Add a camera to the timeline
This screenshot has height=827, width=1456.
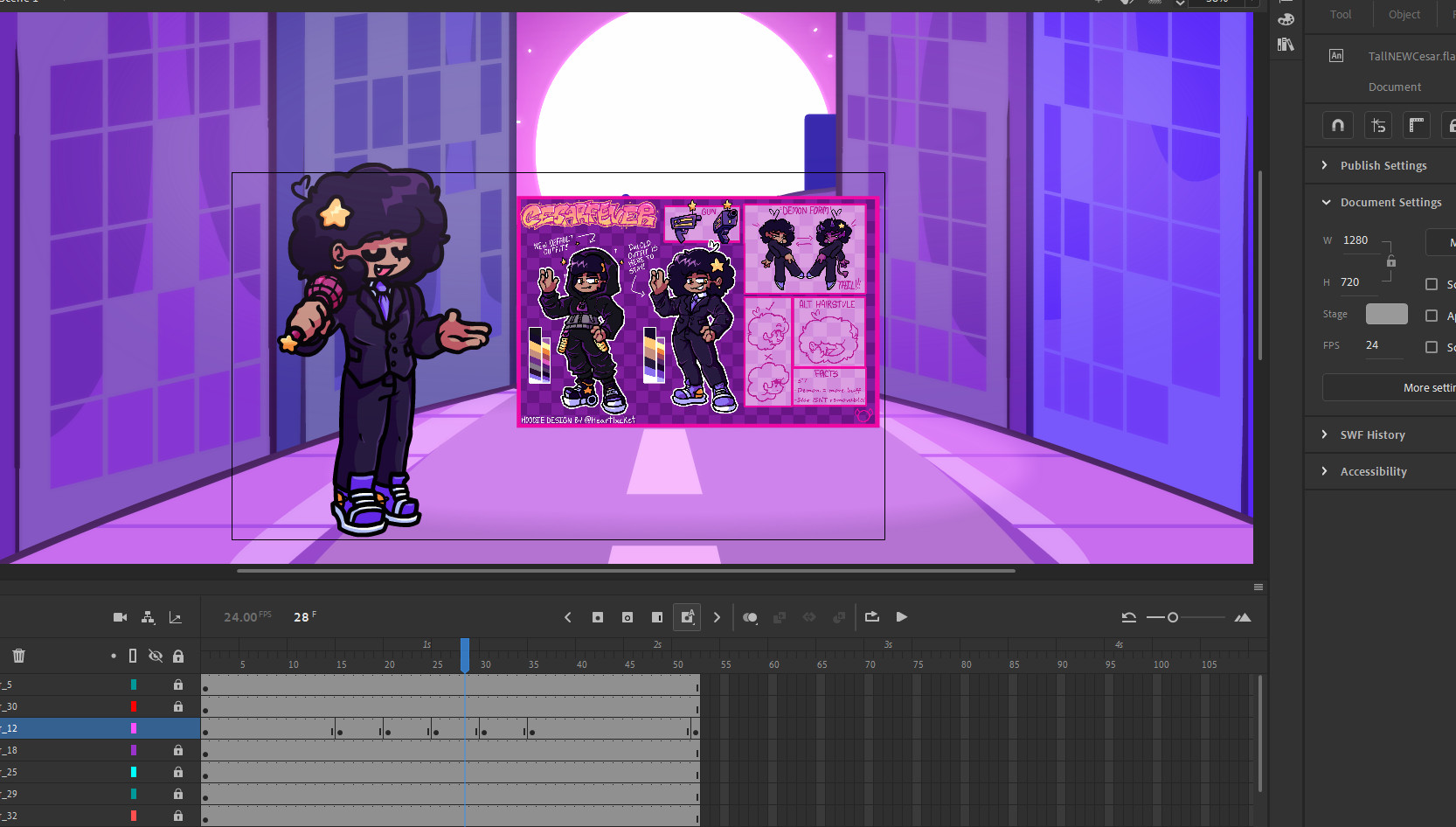pos(120,617)
